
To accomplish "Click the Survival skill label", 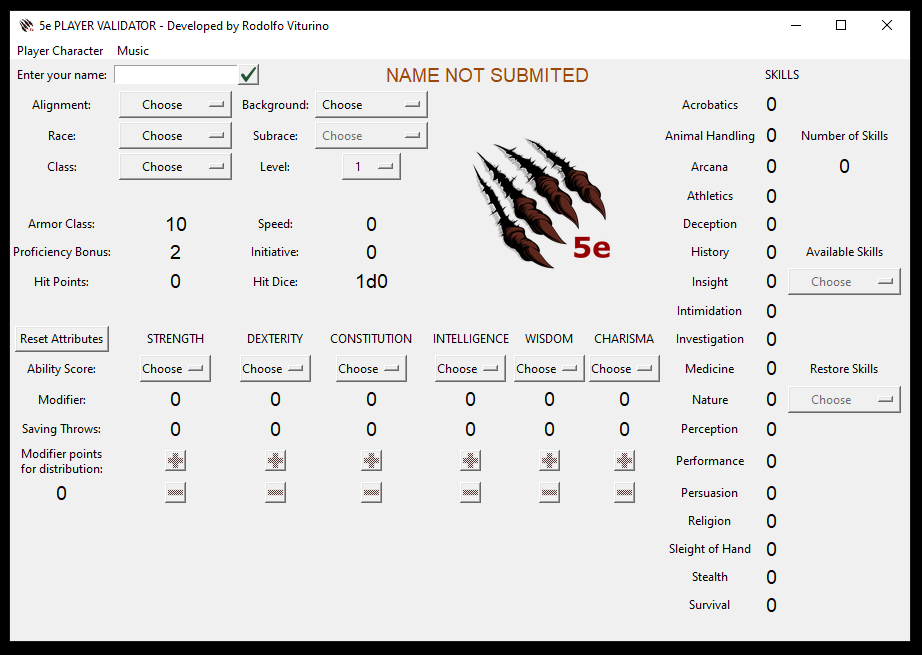I will tap(709, 605).
